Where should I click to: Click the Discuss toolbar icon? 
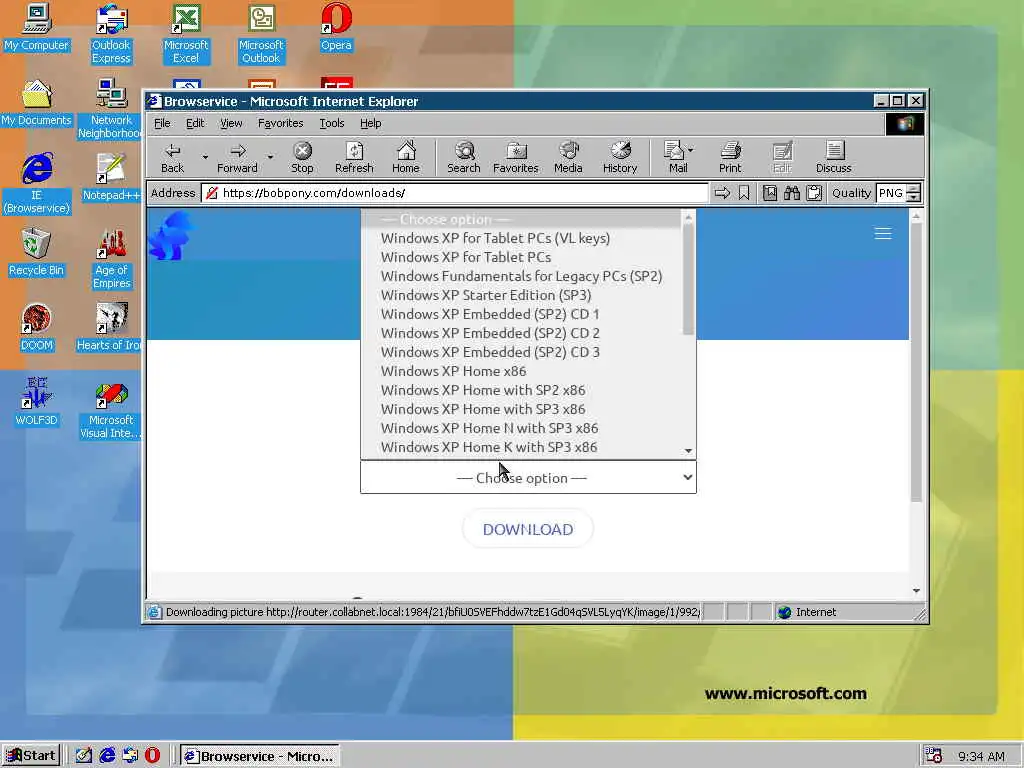pyautogui.click(x=833, y=157)
